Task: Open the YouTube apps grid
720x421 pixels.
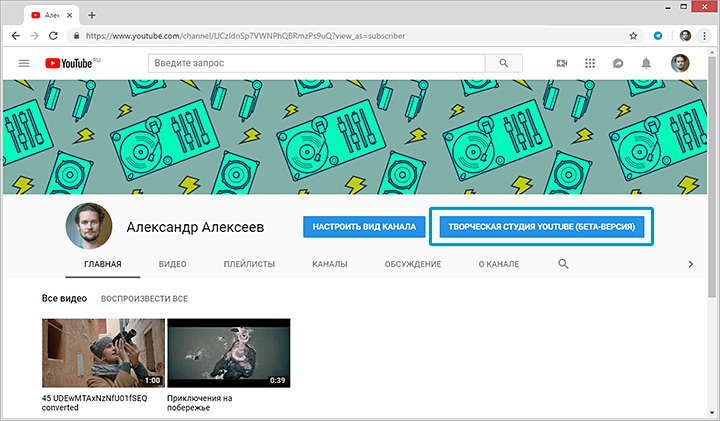Action: point(590,63)
